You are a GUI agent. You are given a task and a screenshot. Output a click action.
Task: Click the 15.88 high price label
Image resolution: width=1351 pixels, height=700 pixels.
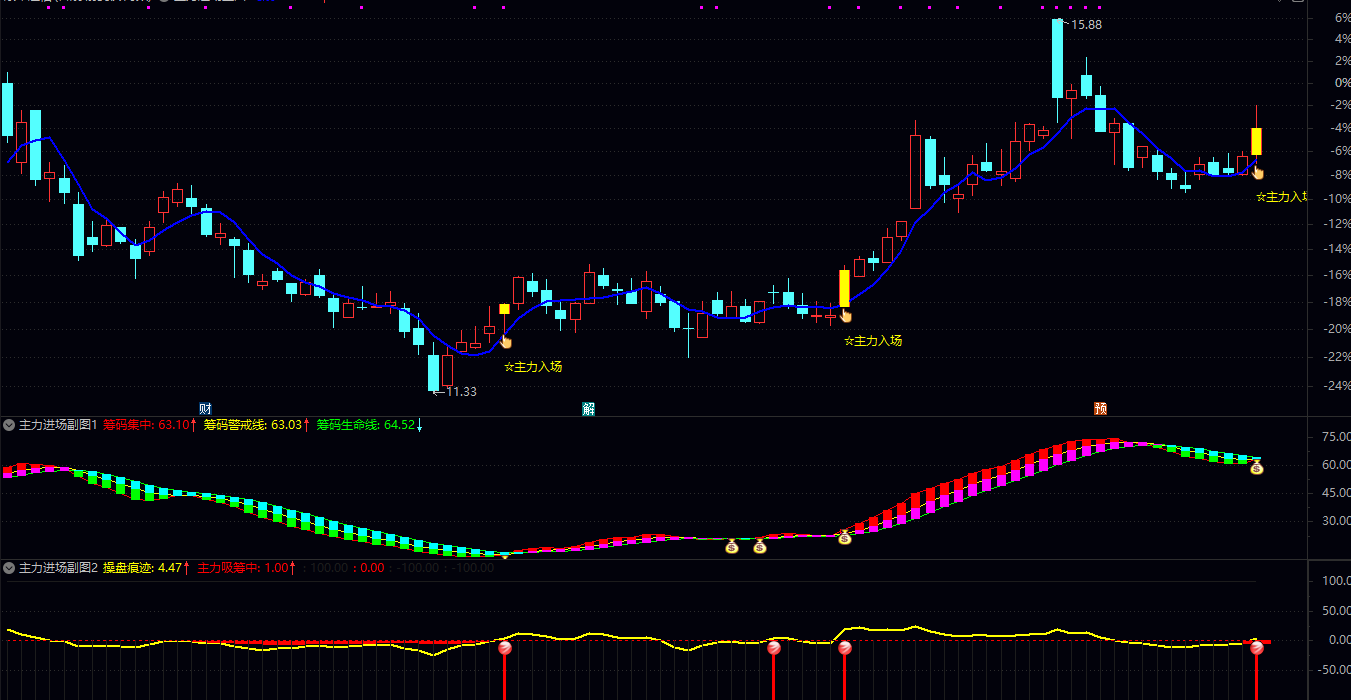(1086, 25)
